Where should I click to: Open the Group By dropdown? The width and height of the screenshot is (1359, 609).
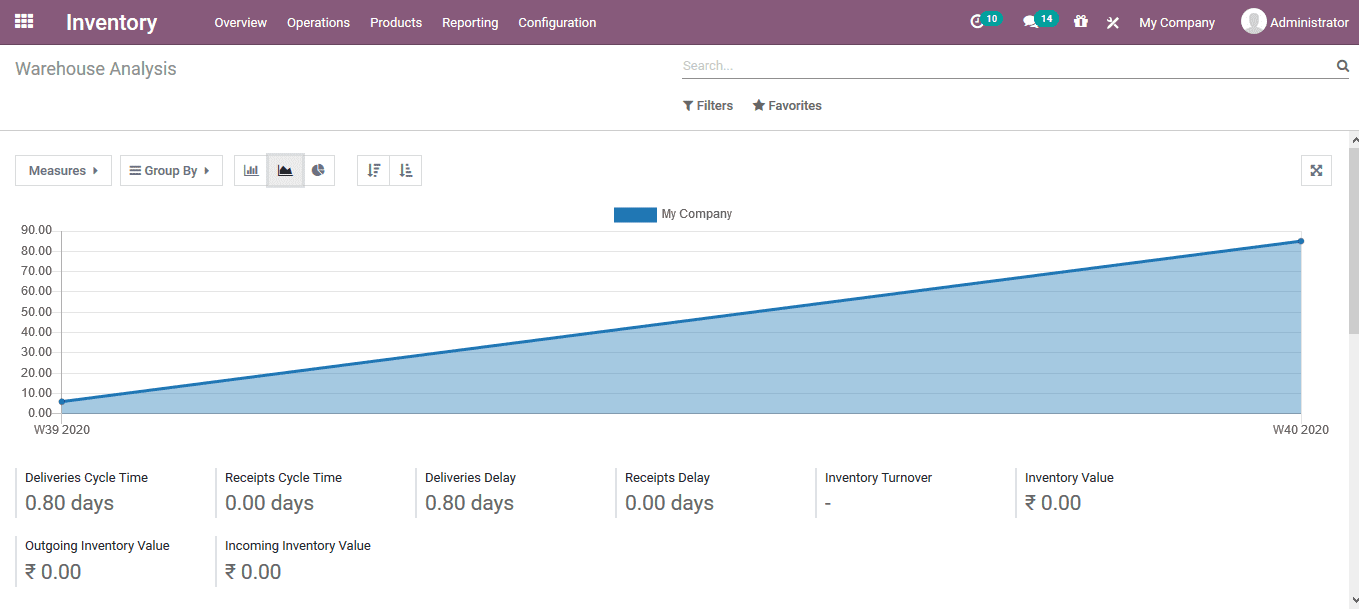[170, 170]
